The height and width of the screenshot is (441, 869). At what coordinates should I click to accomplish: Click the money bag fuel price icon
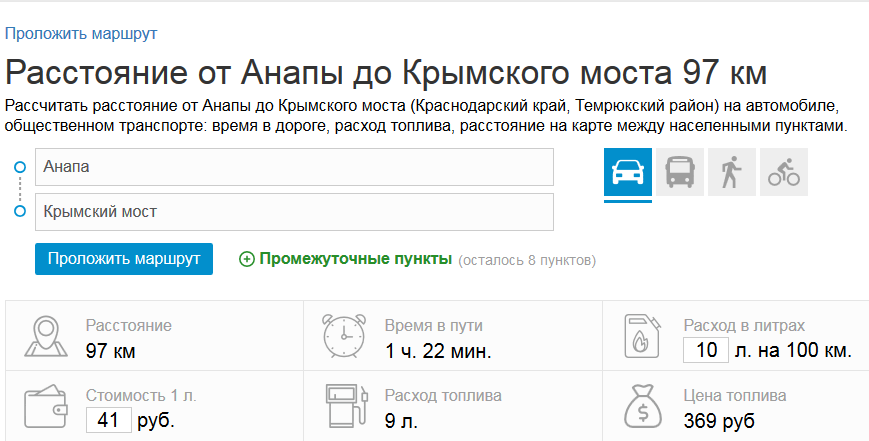tap(643, 406)
